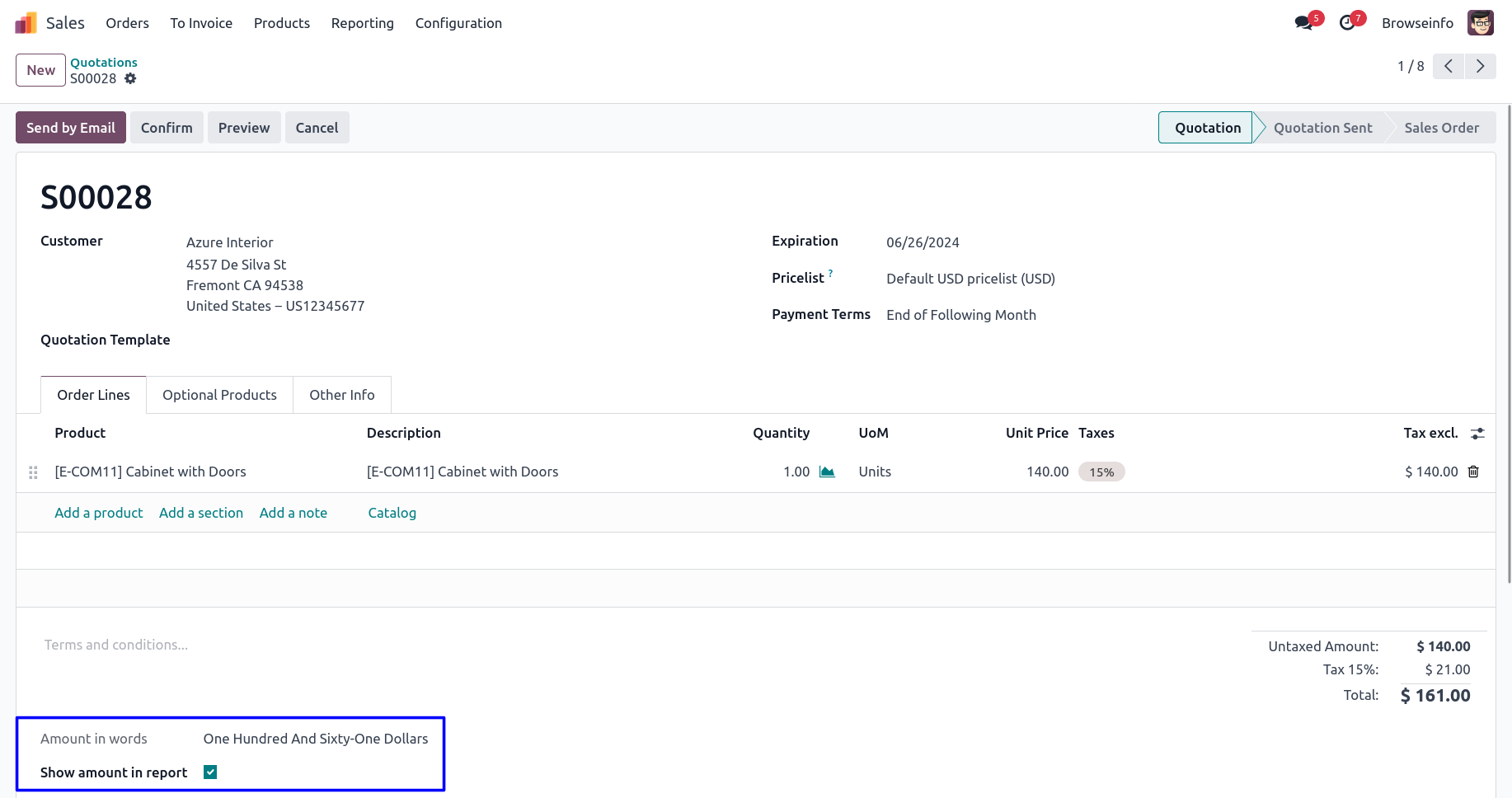Go to the previous quotation record
The width and height of the screenshot is (1512, 798).
[x=1448, y=66]
